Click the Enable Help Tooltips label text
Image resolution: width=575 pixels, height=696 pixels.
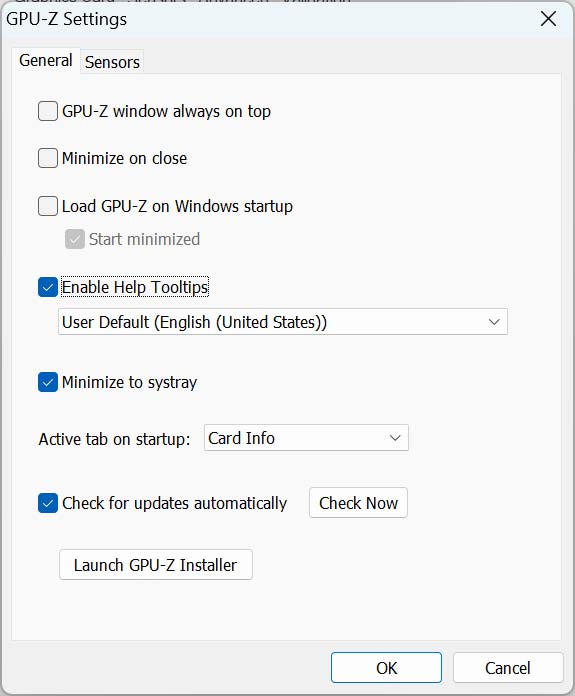click(135, 287)
